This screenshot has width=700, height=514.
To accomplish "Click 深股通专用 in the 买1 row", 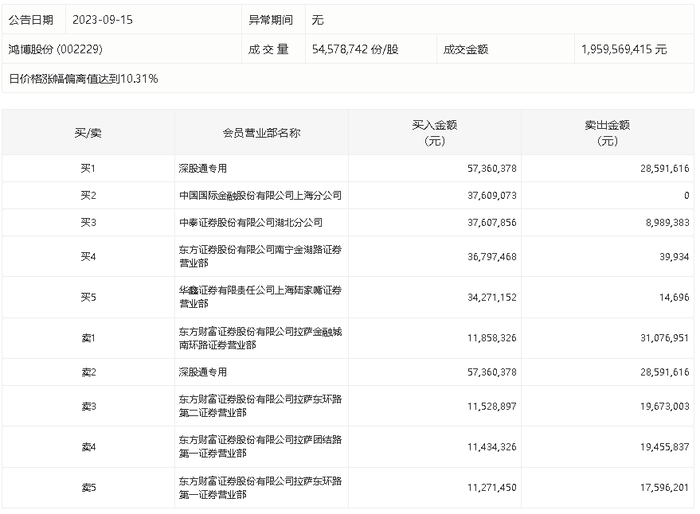I will (203, 168).
